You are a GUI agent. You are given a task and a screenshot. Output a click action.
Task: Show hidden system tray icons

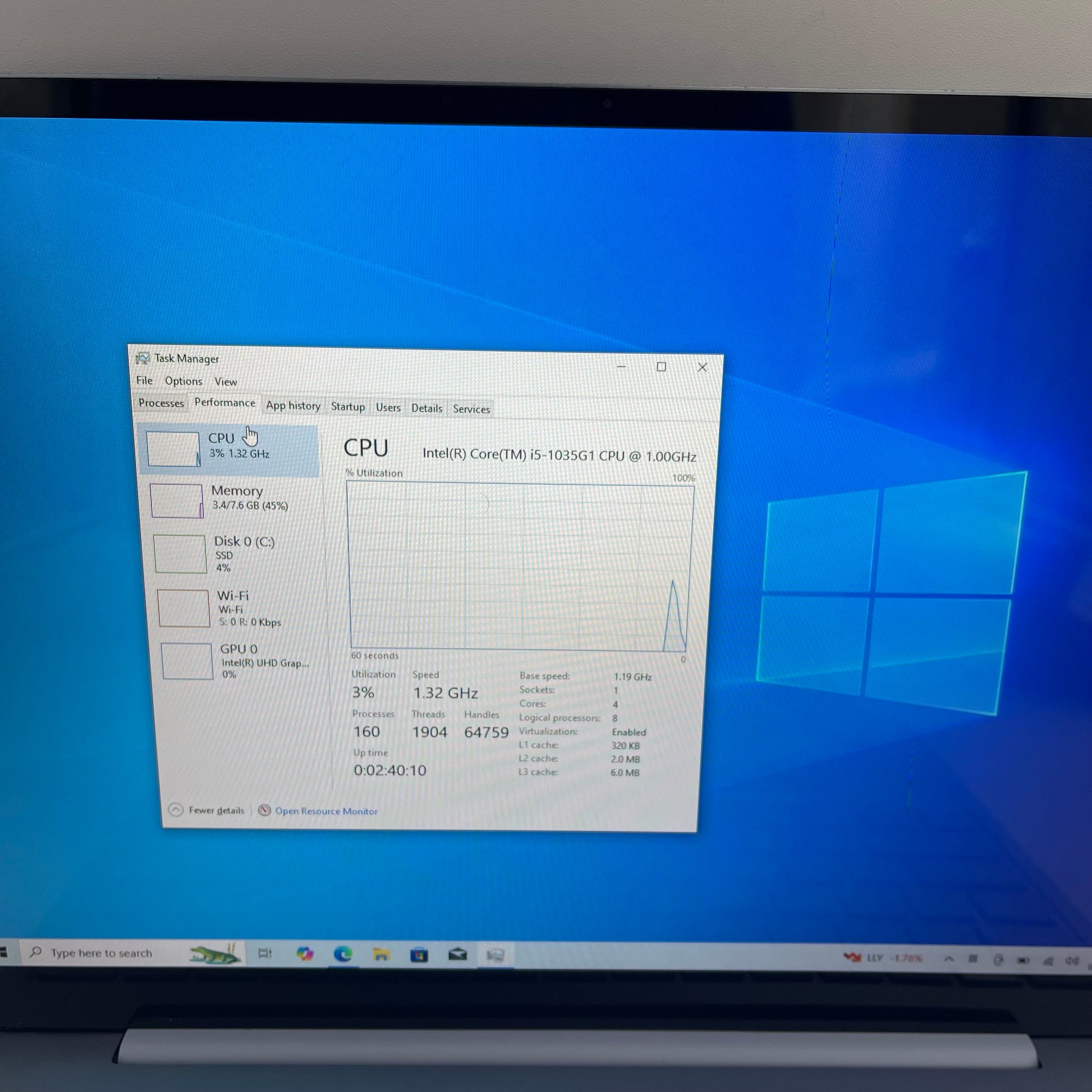(x=949, y=958)
